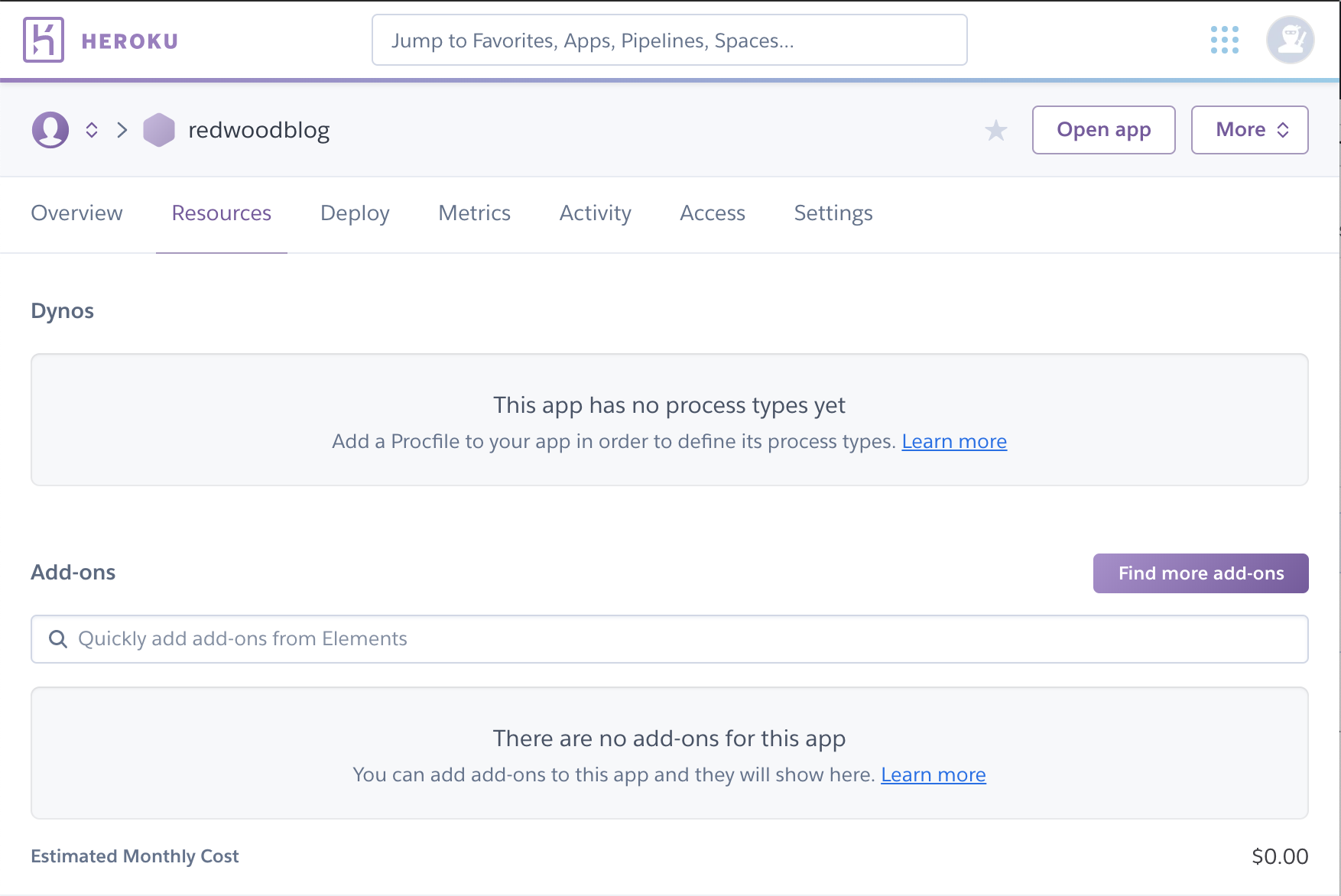Focus the Quickly add add-ons search field
The width and height of the screenshot is (1341, 896).
click(x=669, y=639)
